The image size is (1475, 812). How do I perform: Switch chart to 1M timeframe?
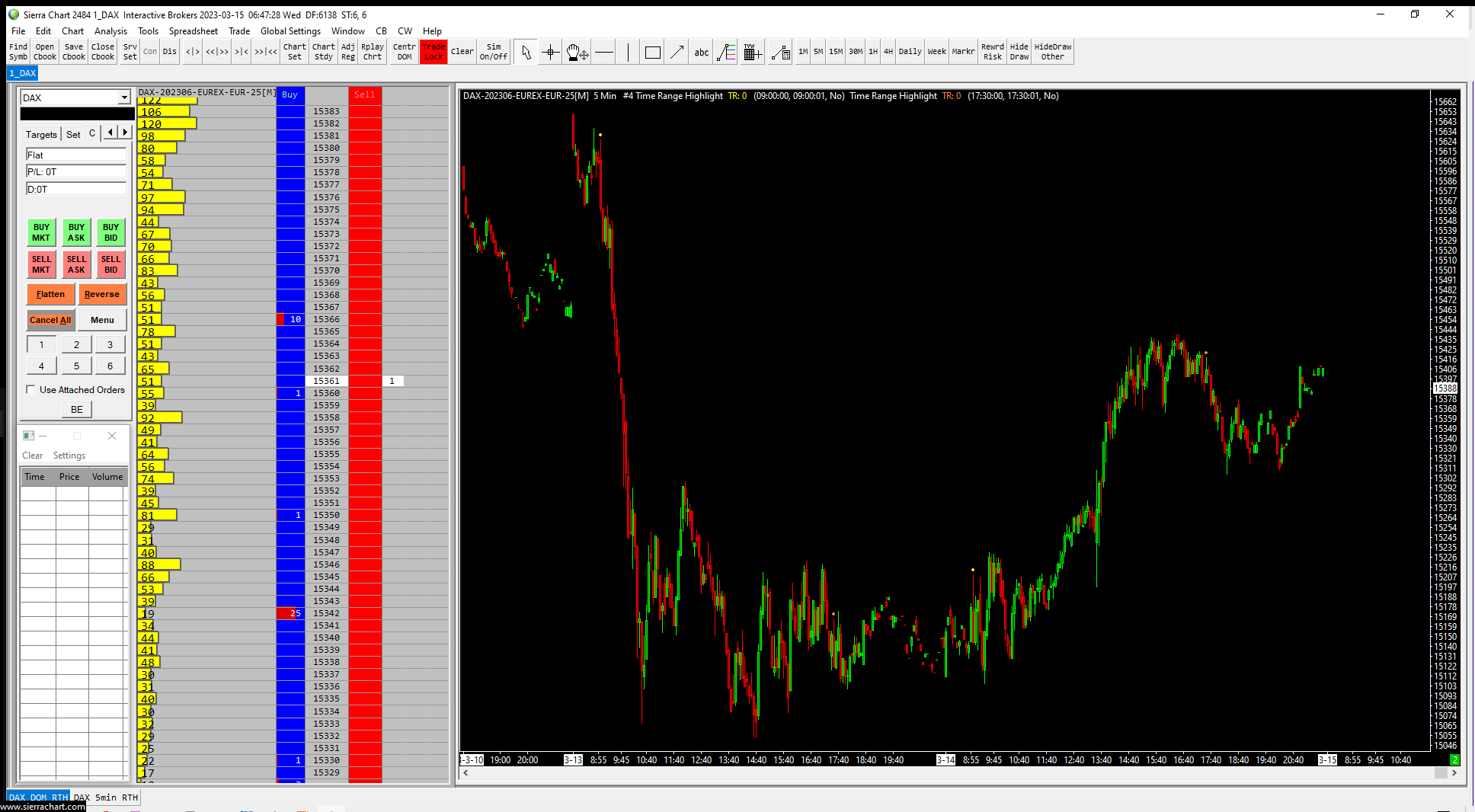click(803, 52)
